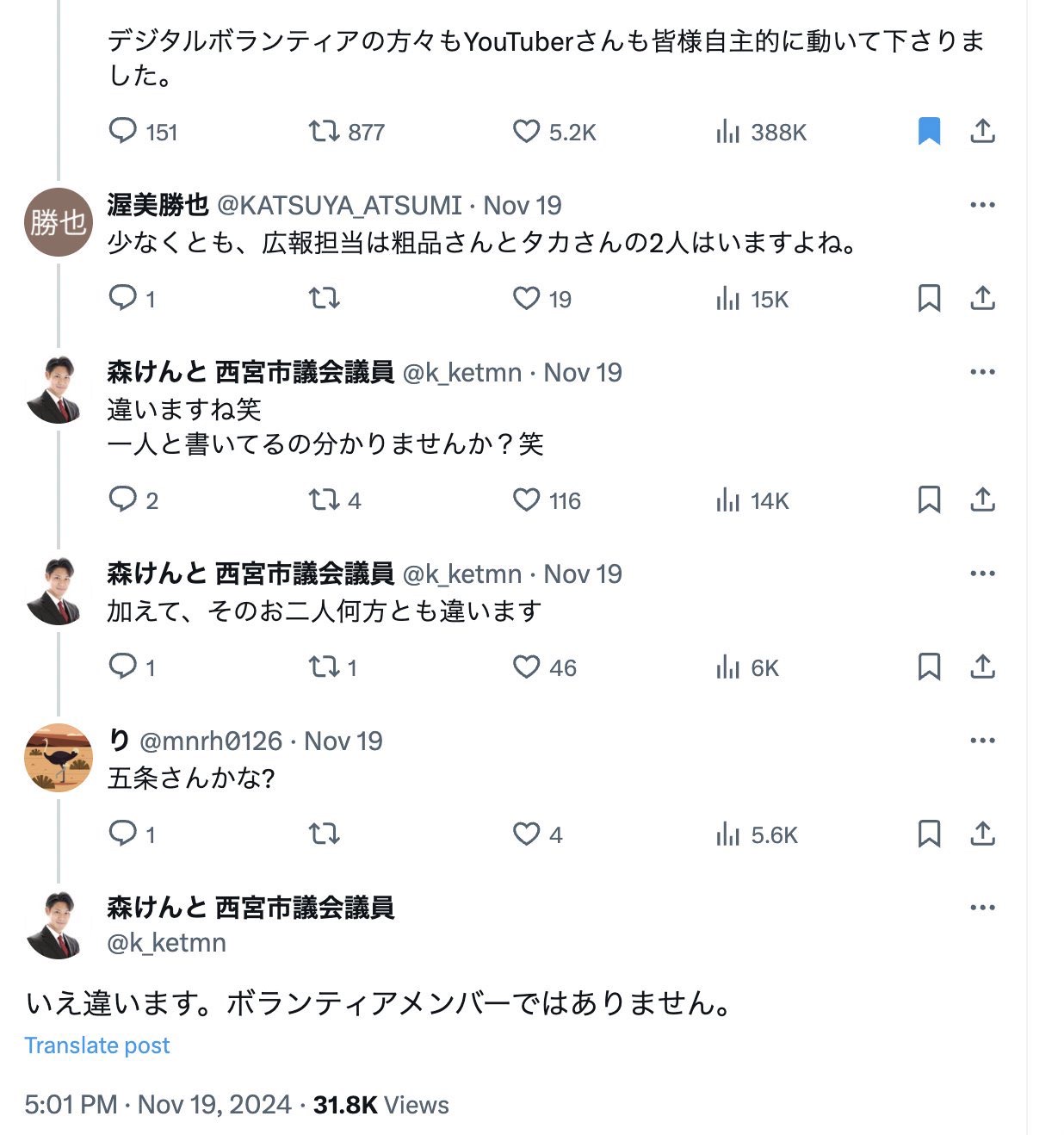
Task: Open the @KATSUYA_ATSUMI profile handle
Action: pos(339,205)
